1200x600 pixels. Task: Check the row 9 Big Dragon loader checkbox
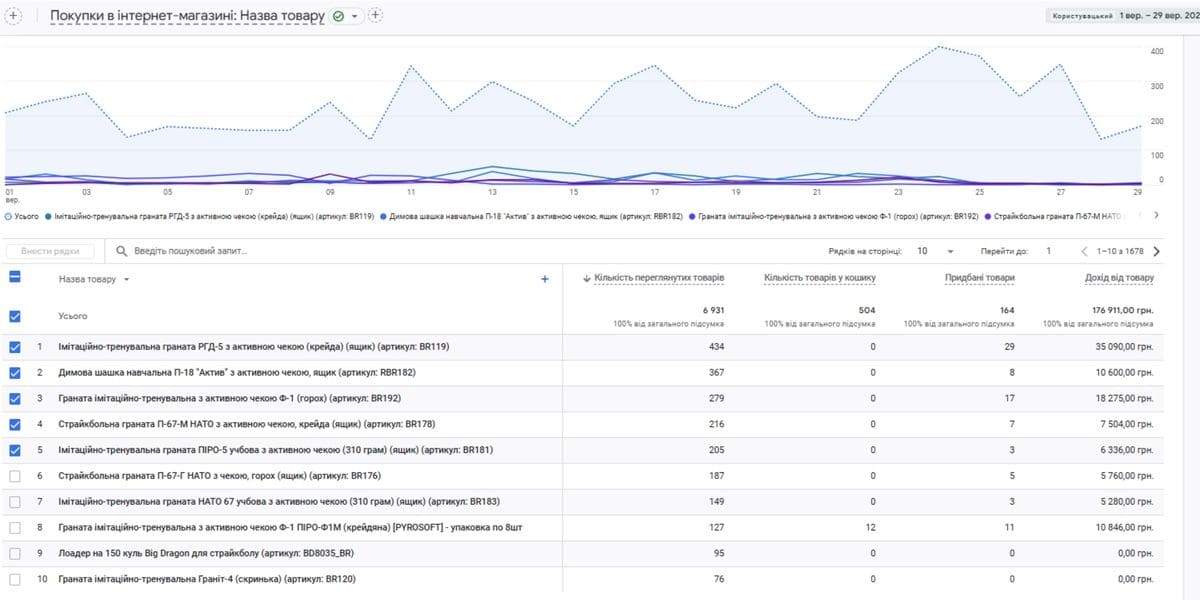[15, 553]
